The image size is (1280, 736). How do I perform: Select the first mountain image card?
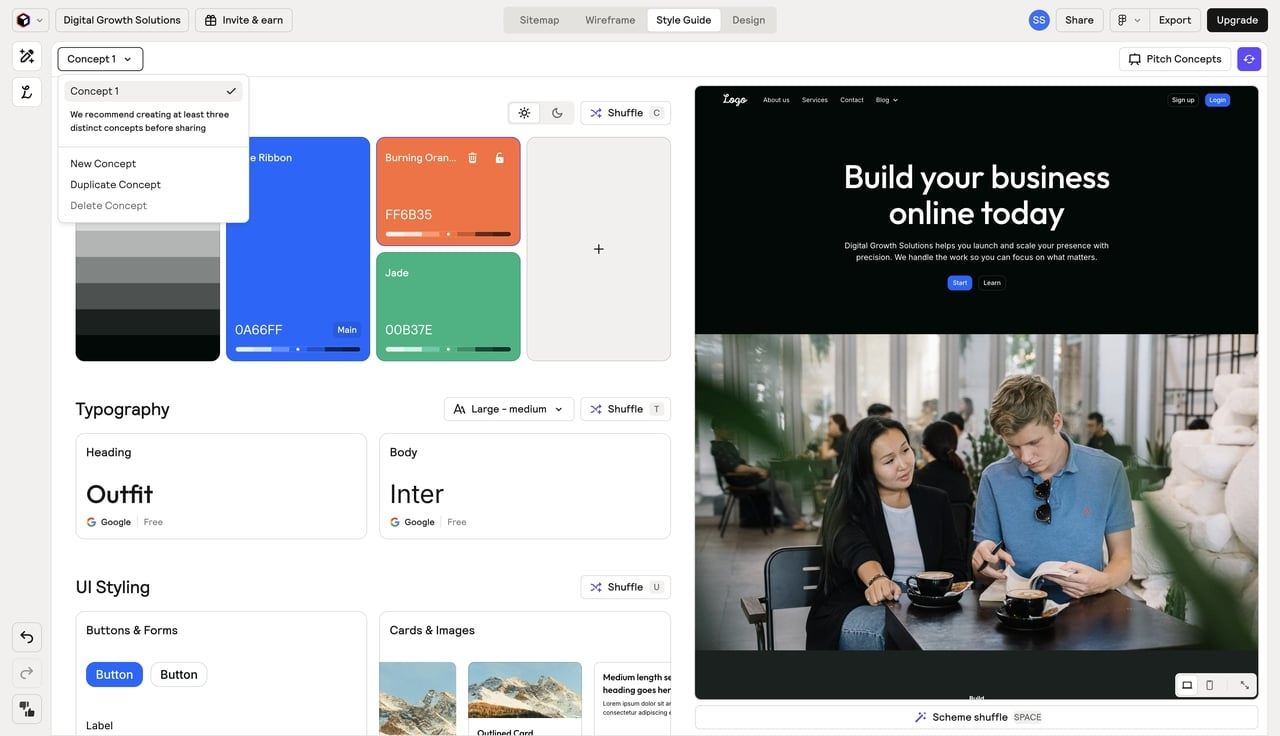[417, 698]
